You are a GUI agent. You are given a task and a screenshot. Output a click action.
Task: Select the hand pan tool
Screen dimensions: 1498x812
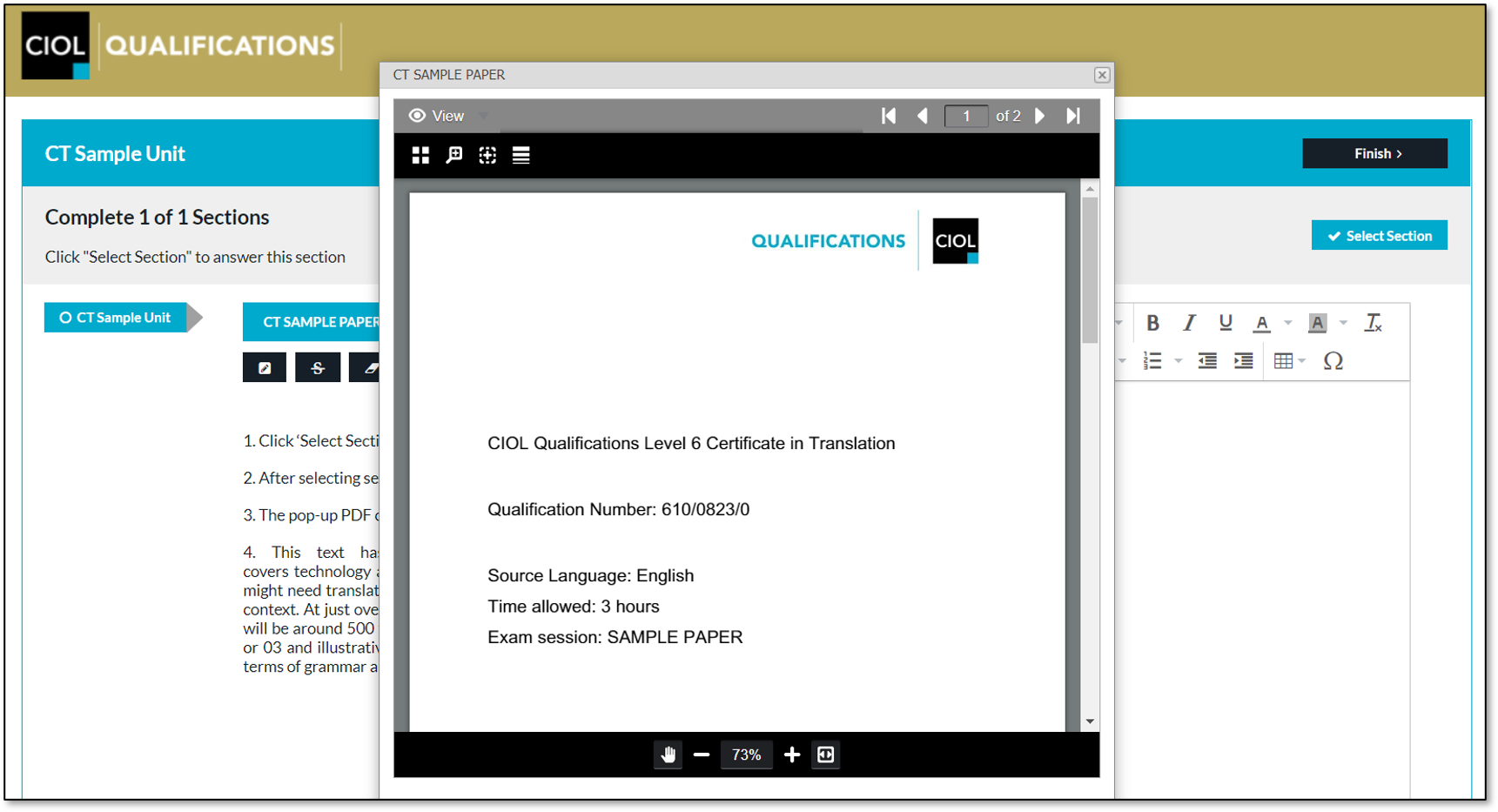click(668, 755)
